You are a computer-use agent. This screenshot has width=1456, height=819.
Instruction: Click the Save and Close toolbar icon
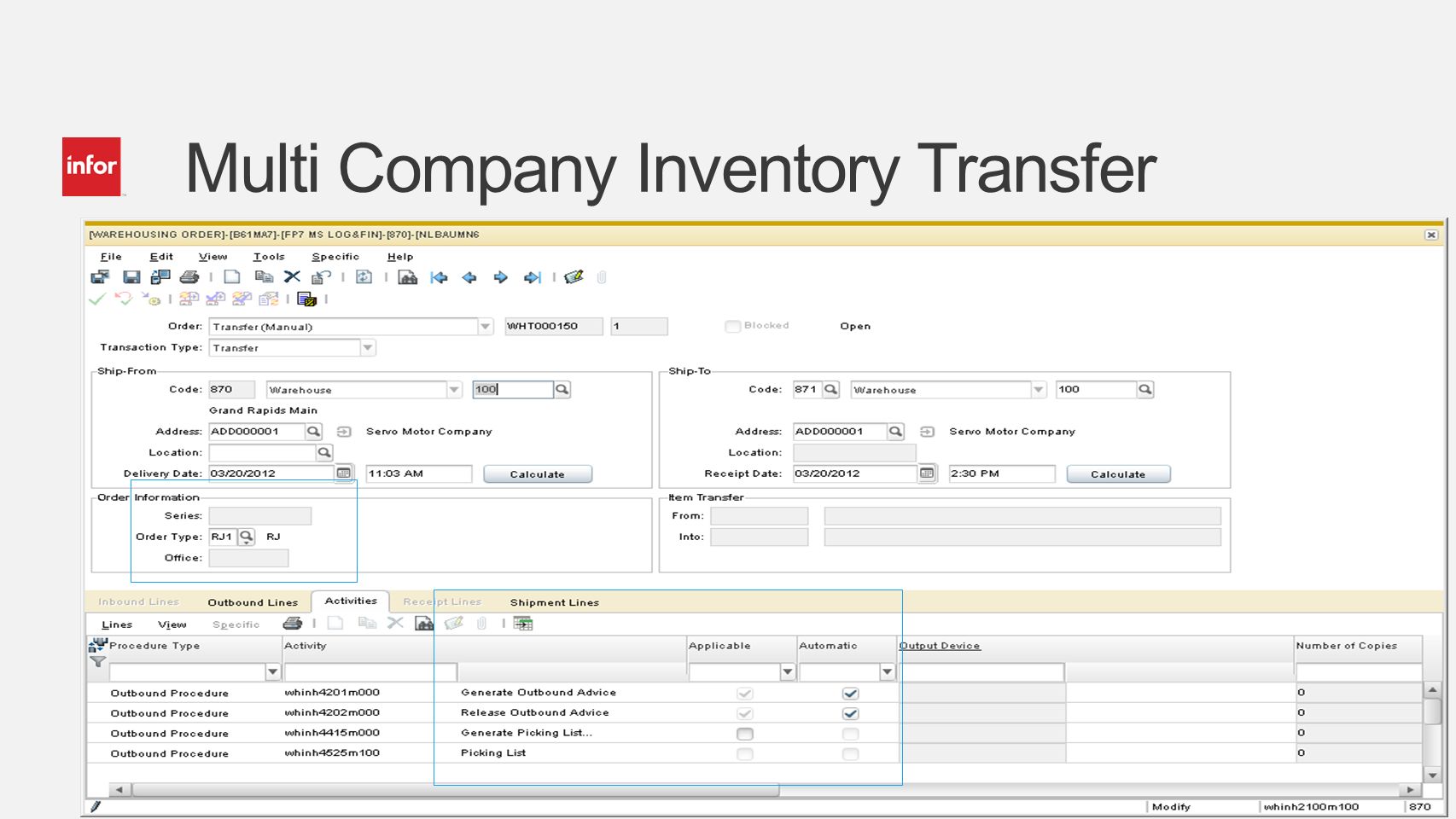pos(100,277)
